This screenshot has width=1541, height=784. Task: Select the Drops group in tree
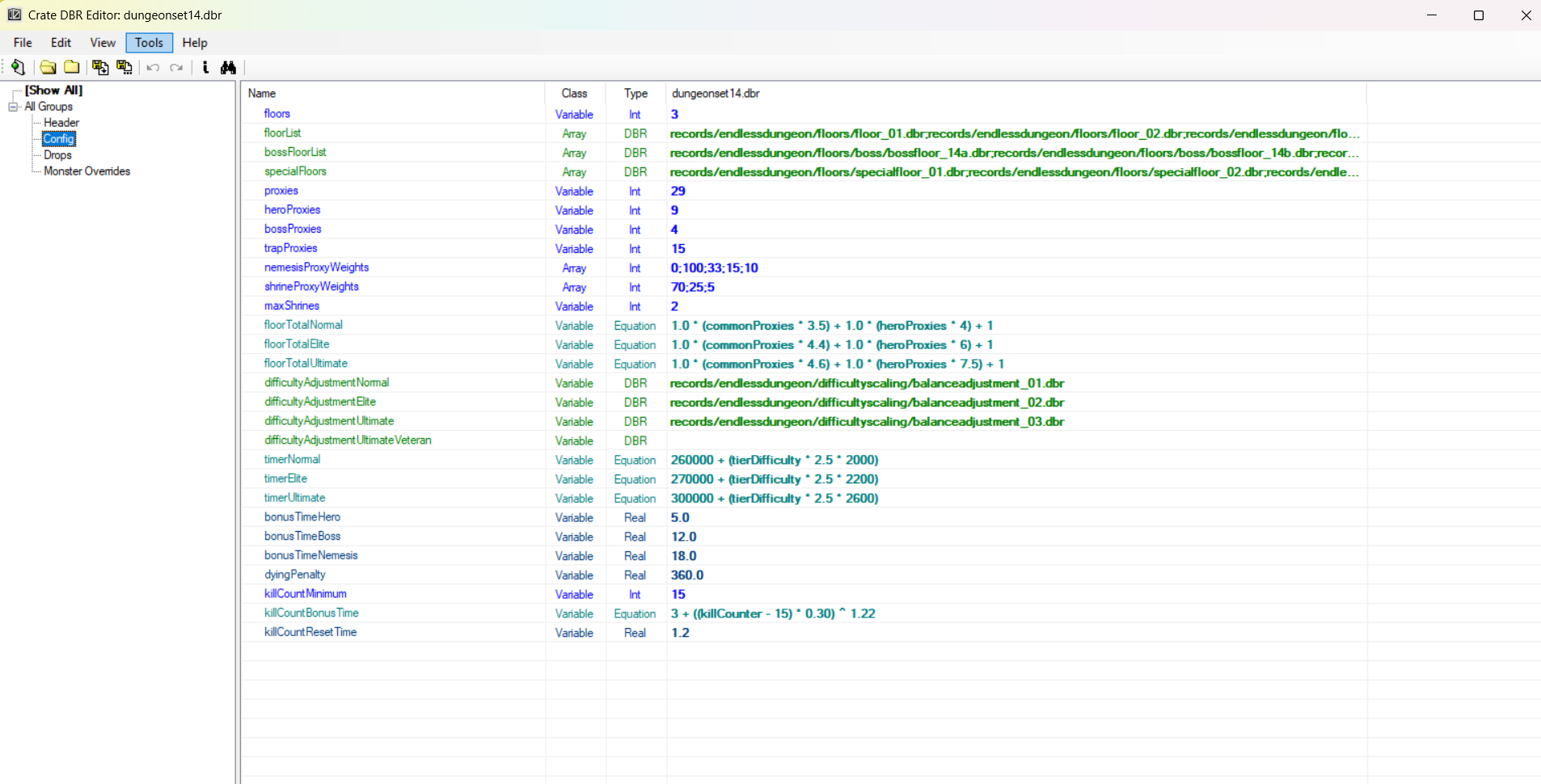pyautogui.click(x=57, y=155)
